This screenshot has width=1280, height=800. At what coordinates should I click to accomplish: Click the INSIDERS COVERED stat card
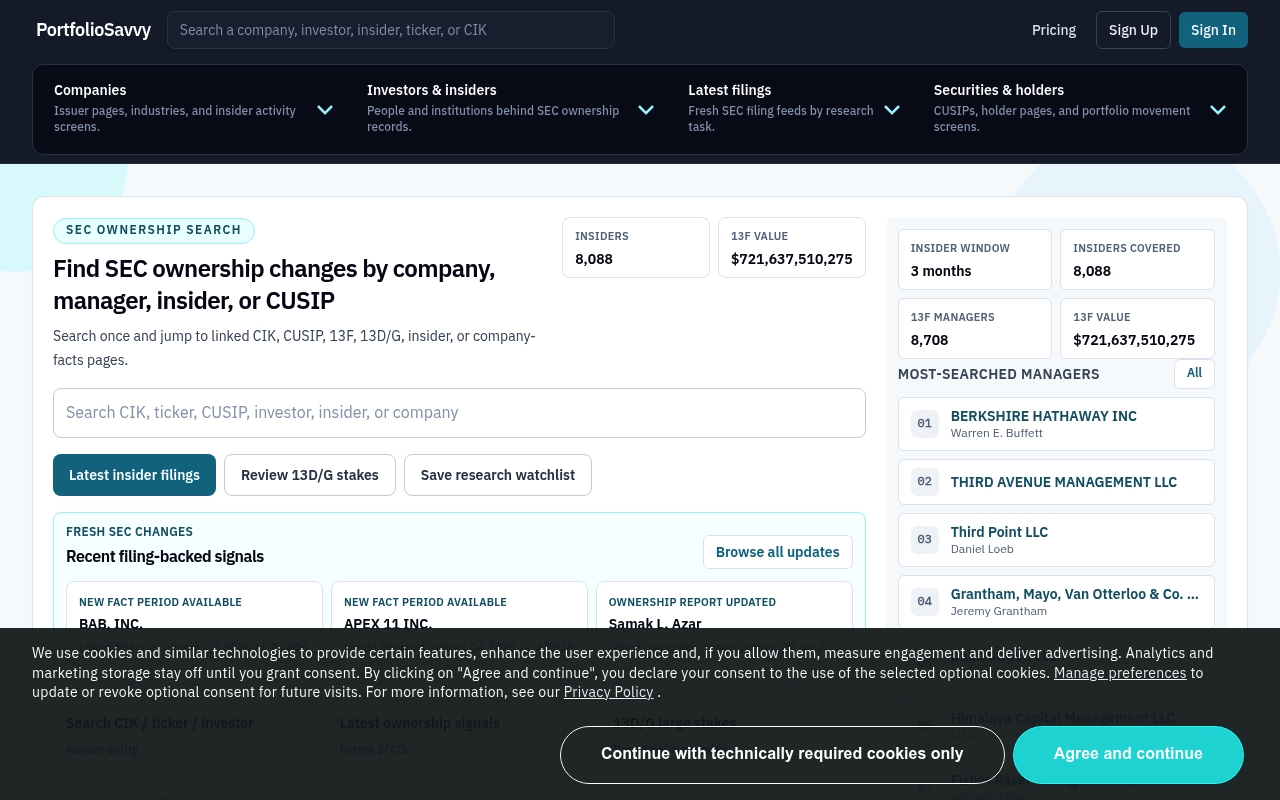pos(1138,259)
